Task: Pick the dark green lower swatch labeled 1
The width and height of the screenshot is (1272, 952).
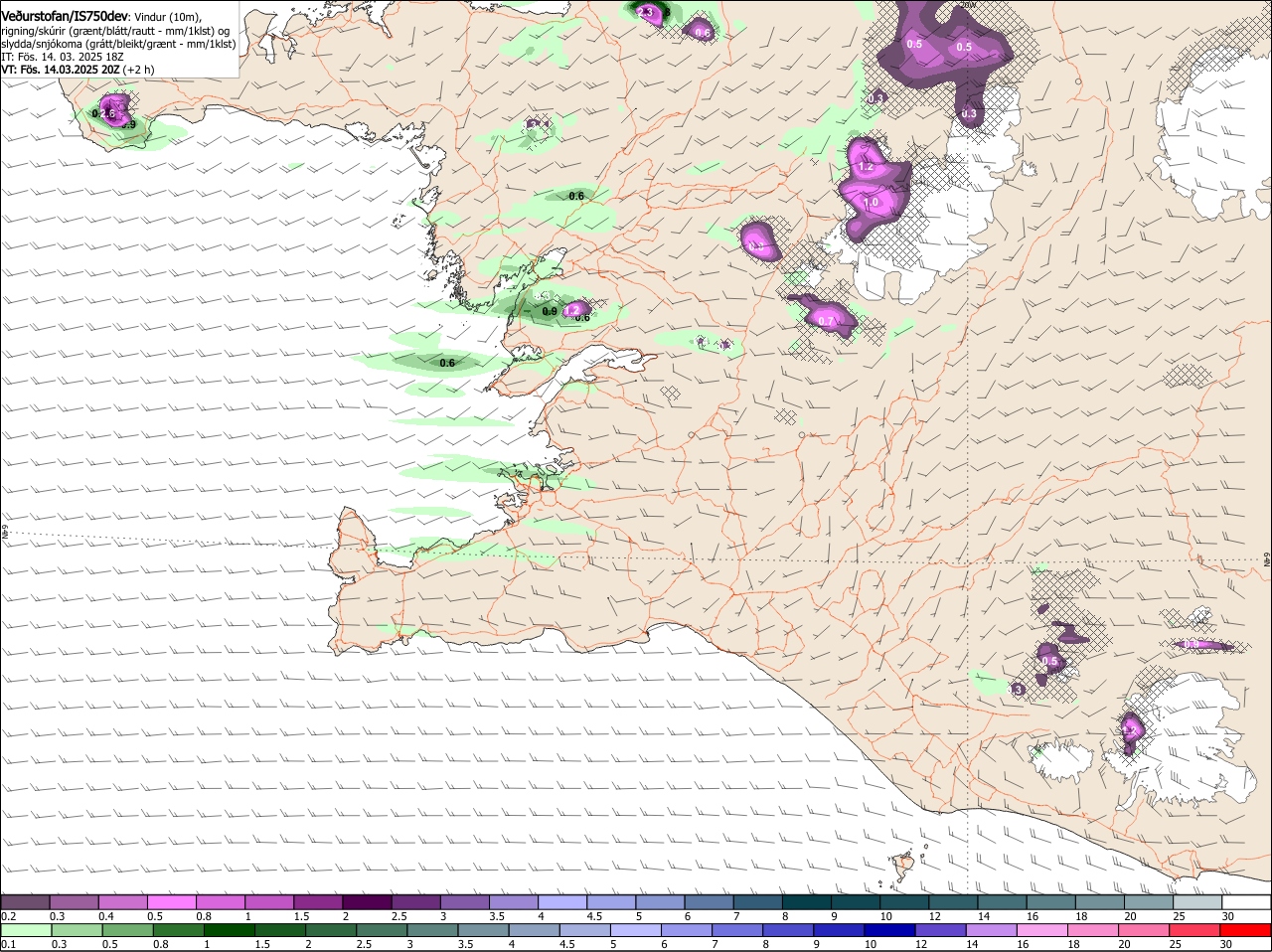Action: point(229,930)
